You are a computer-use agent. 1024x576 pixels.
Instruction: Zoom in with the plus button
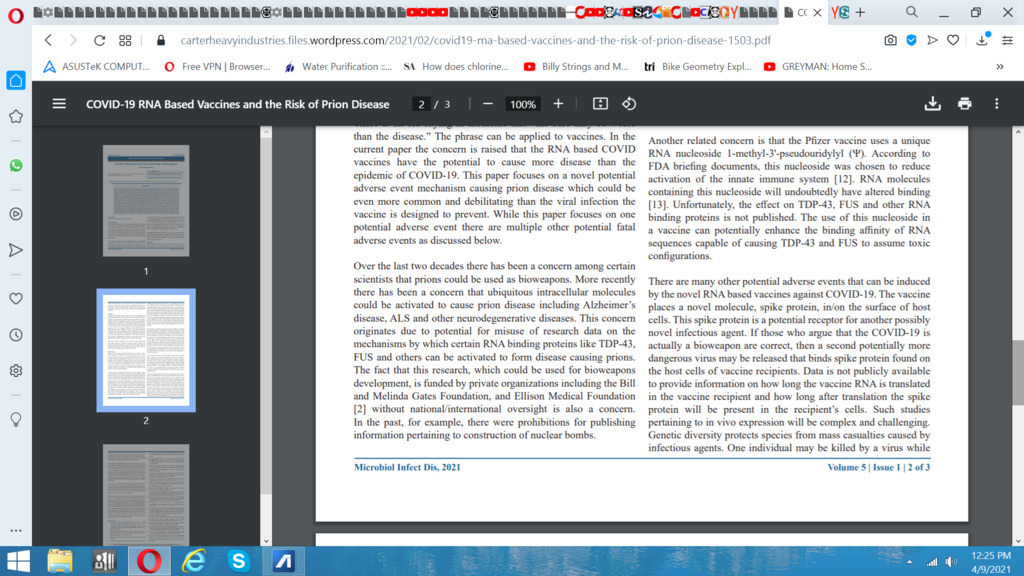[558, 104]
